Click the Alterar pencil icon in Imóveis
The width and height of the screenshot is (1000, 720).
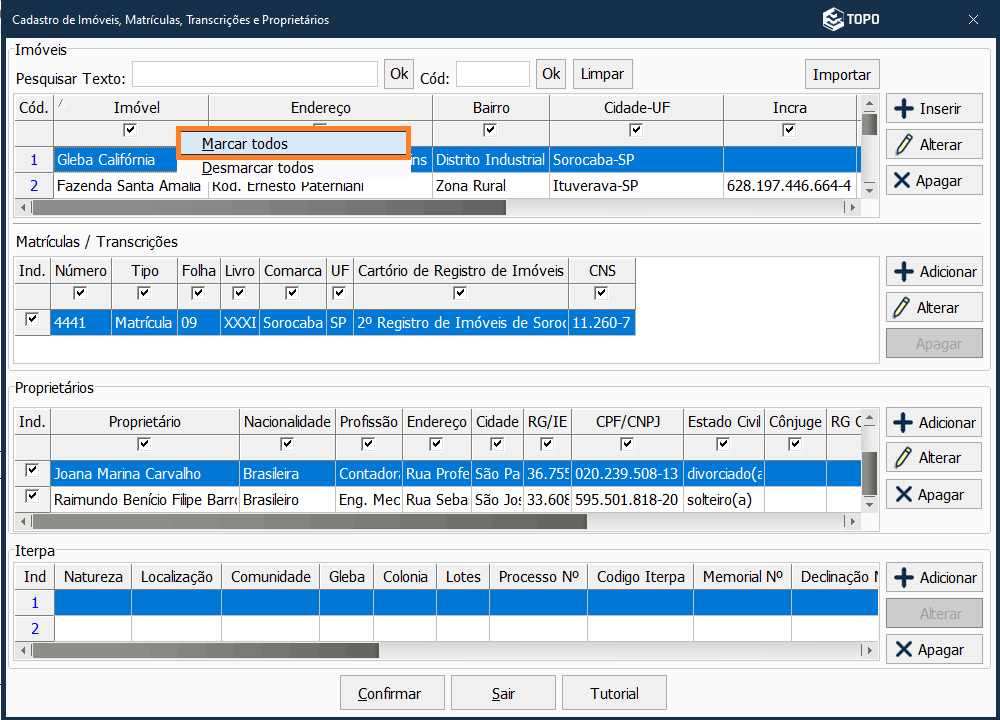click(x=904, y=145)
